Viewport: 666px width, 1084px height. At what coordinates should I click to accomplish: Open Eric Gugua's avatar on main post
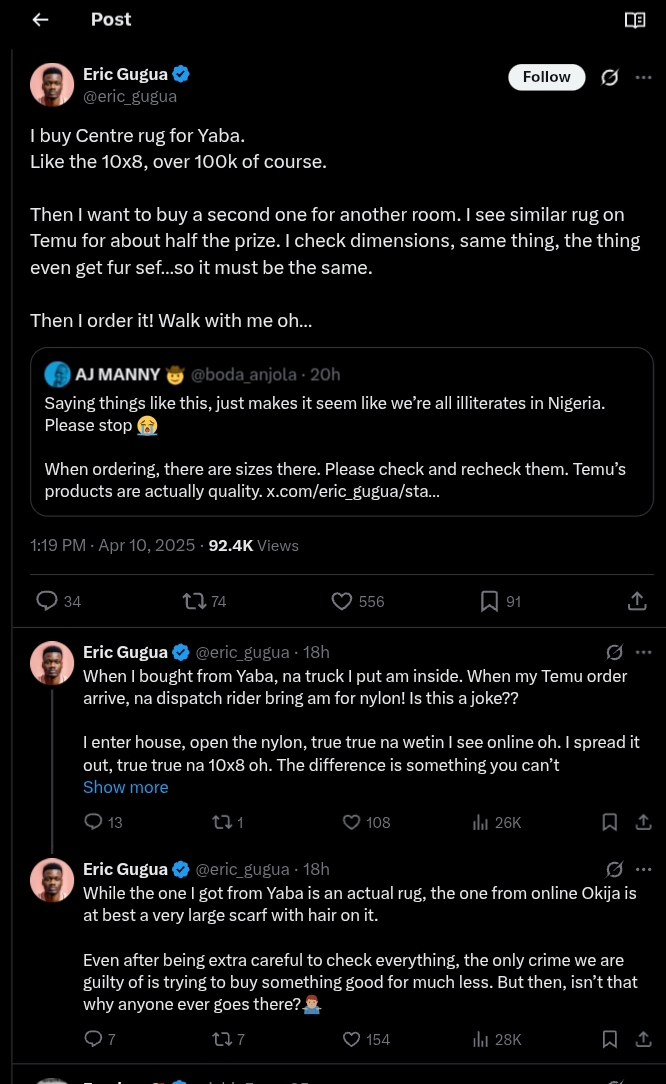pos(52,85)
